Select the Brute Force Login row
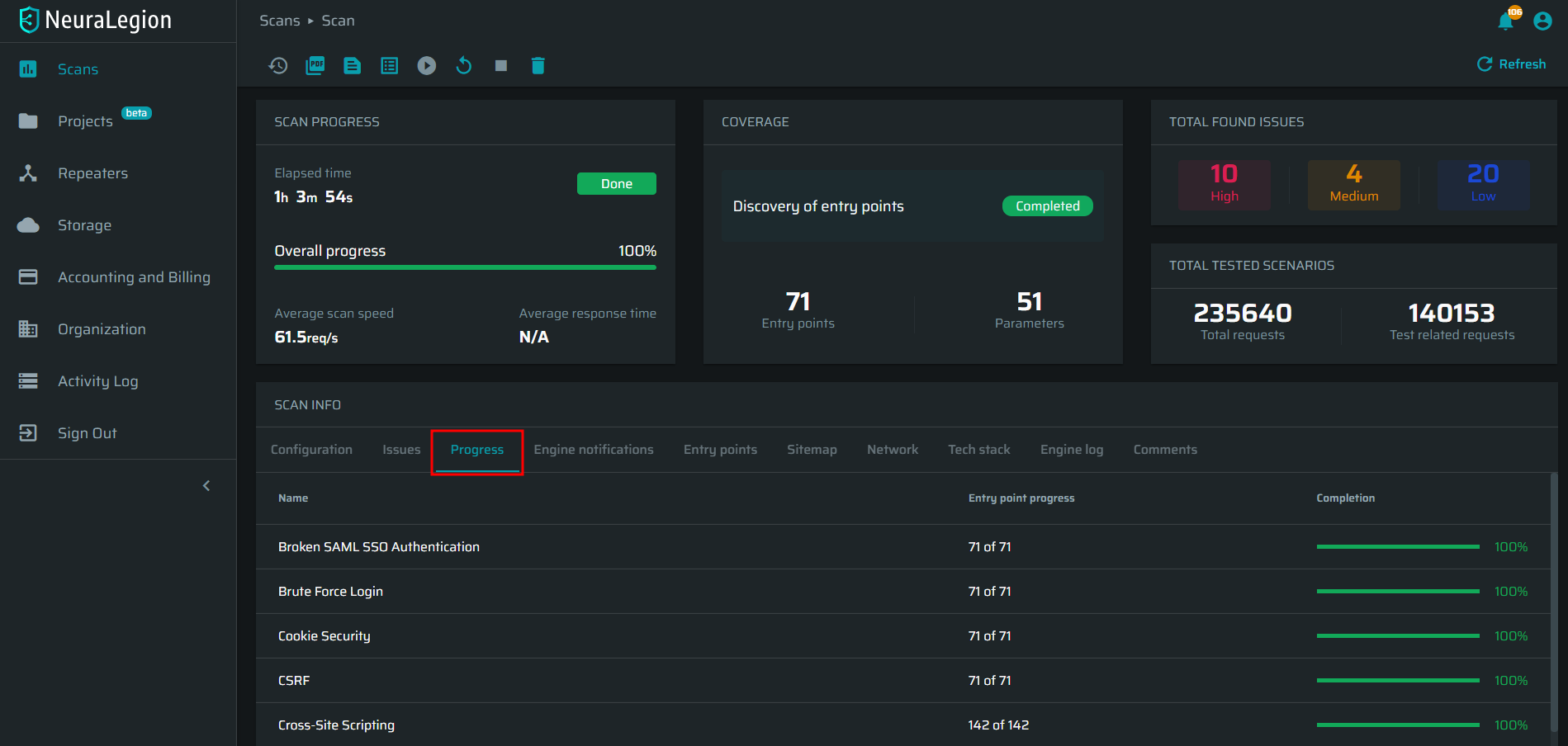This screenshot has height=746, width=1568. click(x=903, y=592)
